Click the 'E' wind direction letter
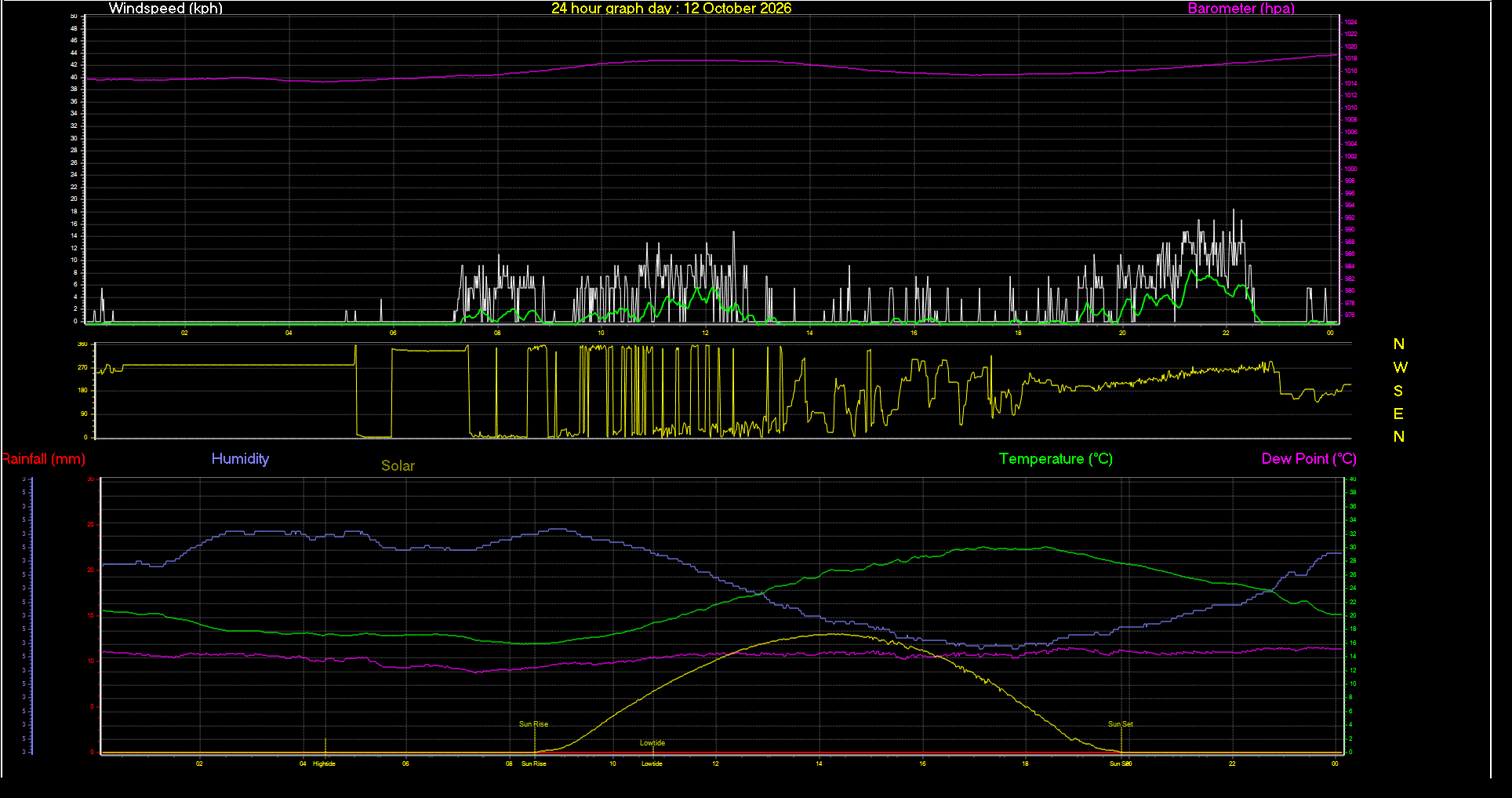1512x798 pixels. [x=1398, y=414]
